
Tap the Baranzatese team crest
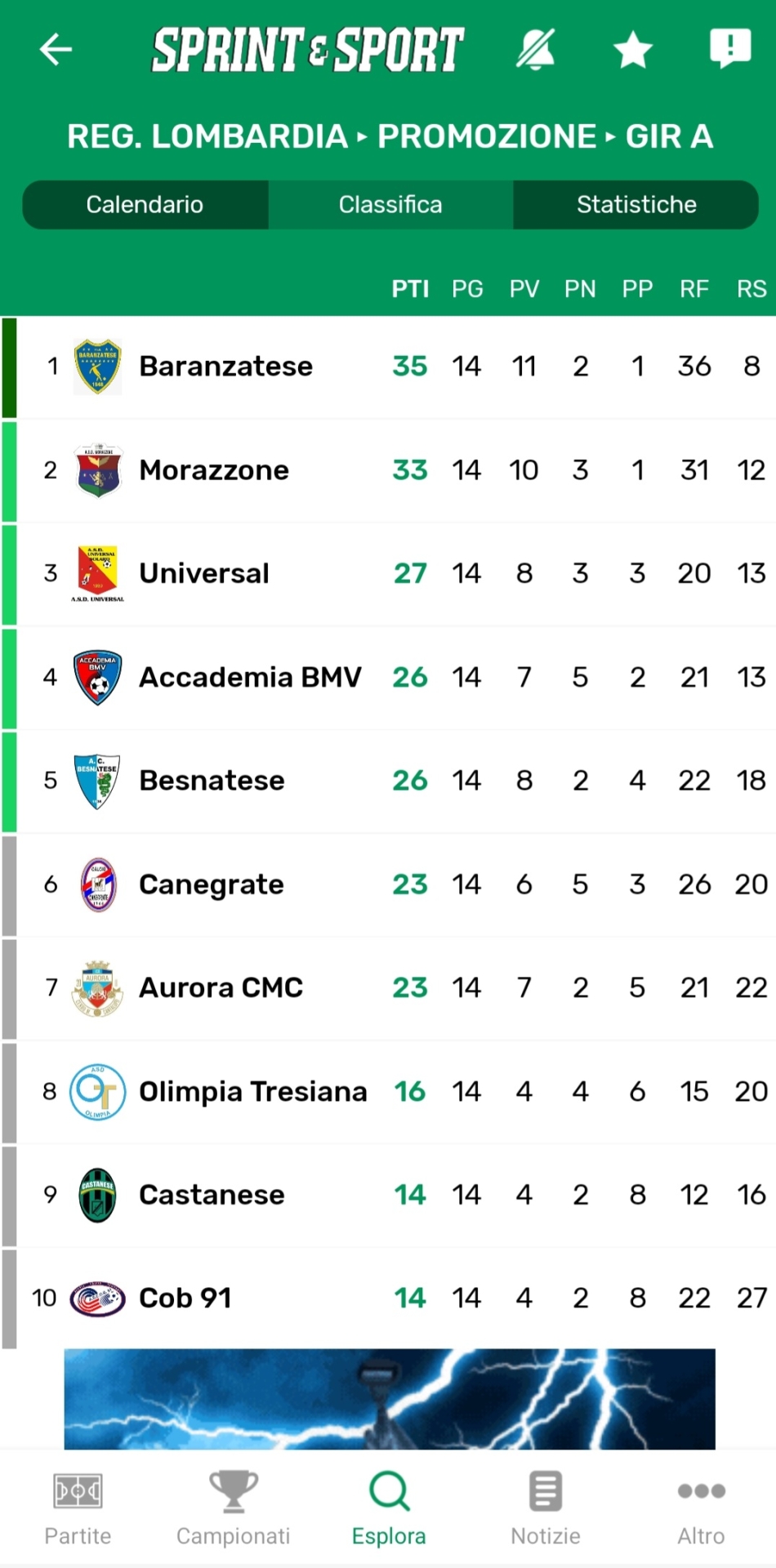point(97,367)
